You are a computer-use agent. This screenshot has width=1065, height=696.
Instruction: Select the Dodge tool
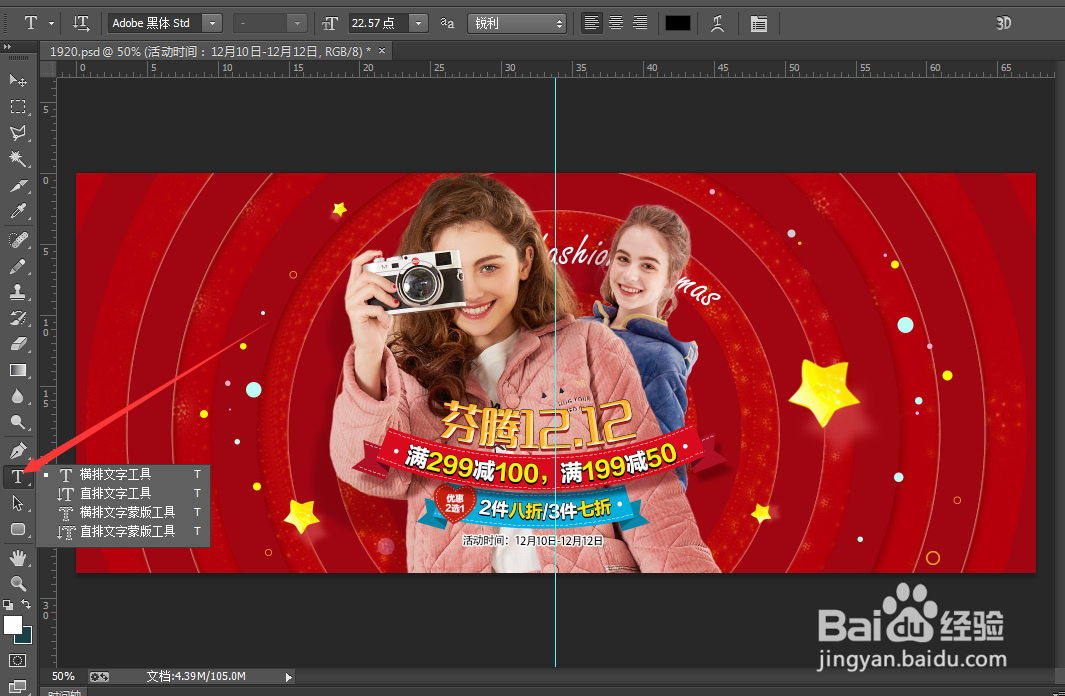18,422
